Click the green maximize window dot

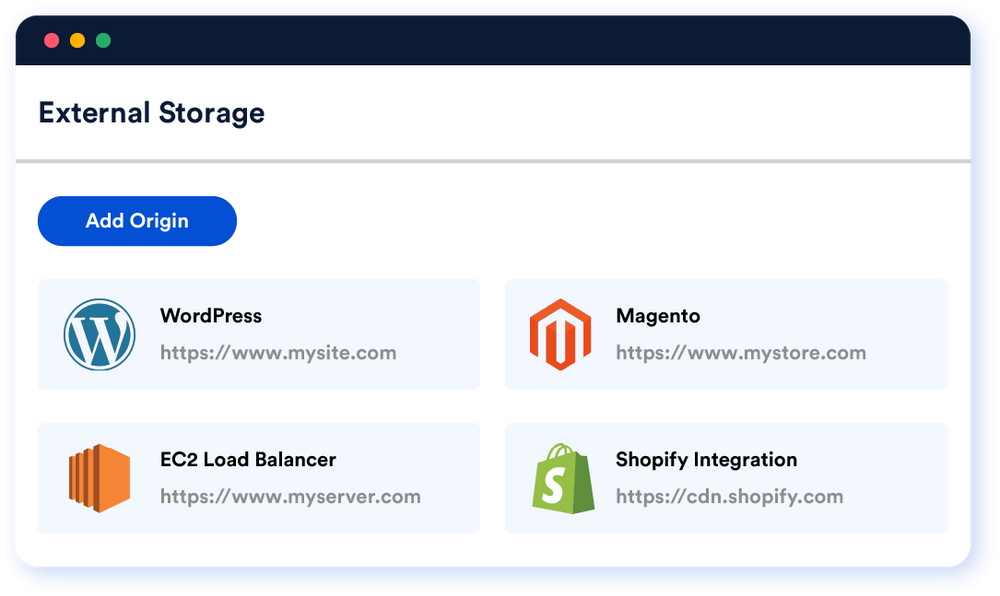click(x=103, y=41)
